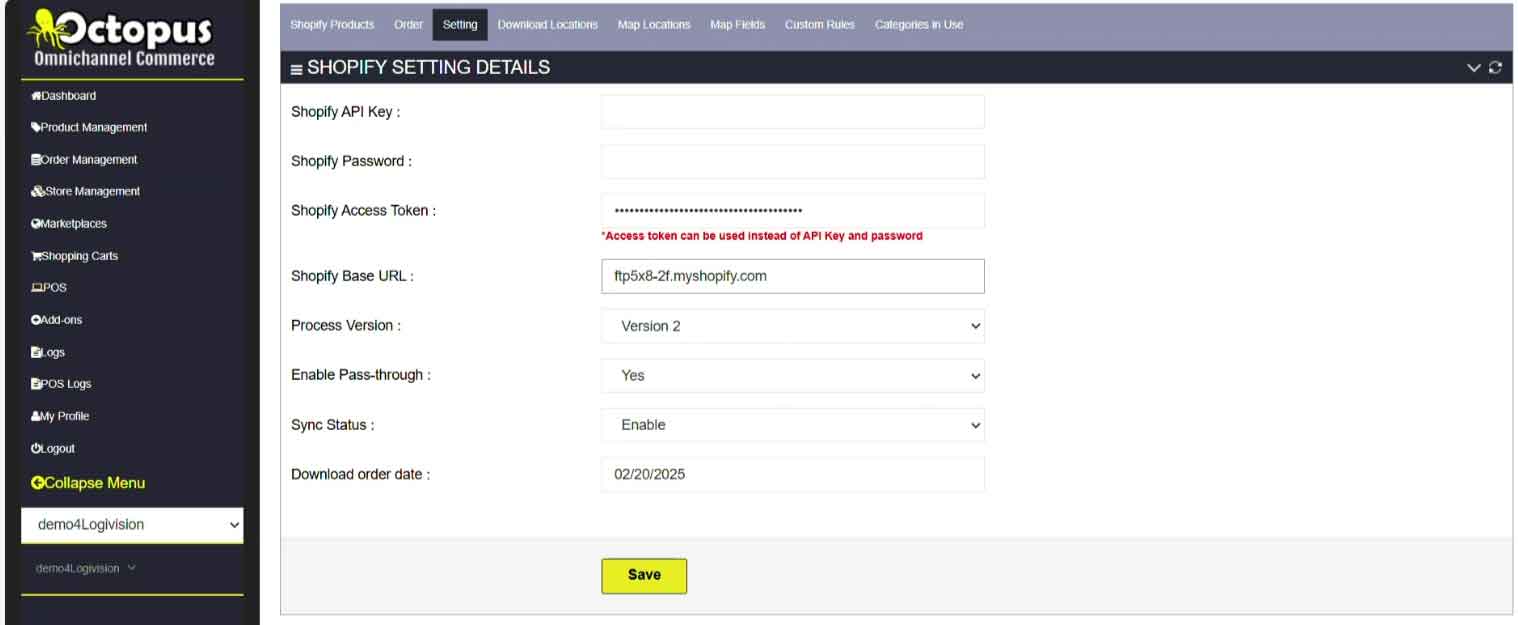The height and width of the screenshot is (625, 1518).
Task: Click the red access token note text
Action: coord(762,237)
